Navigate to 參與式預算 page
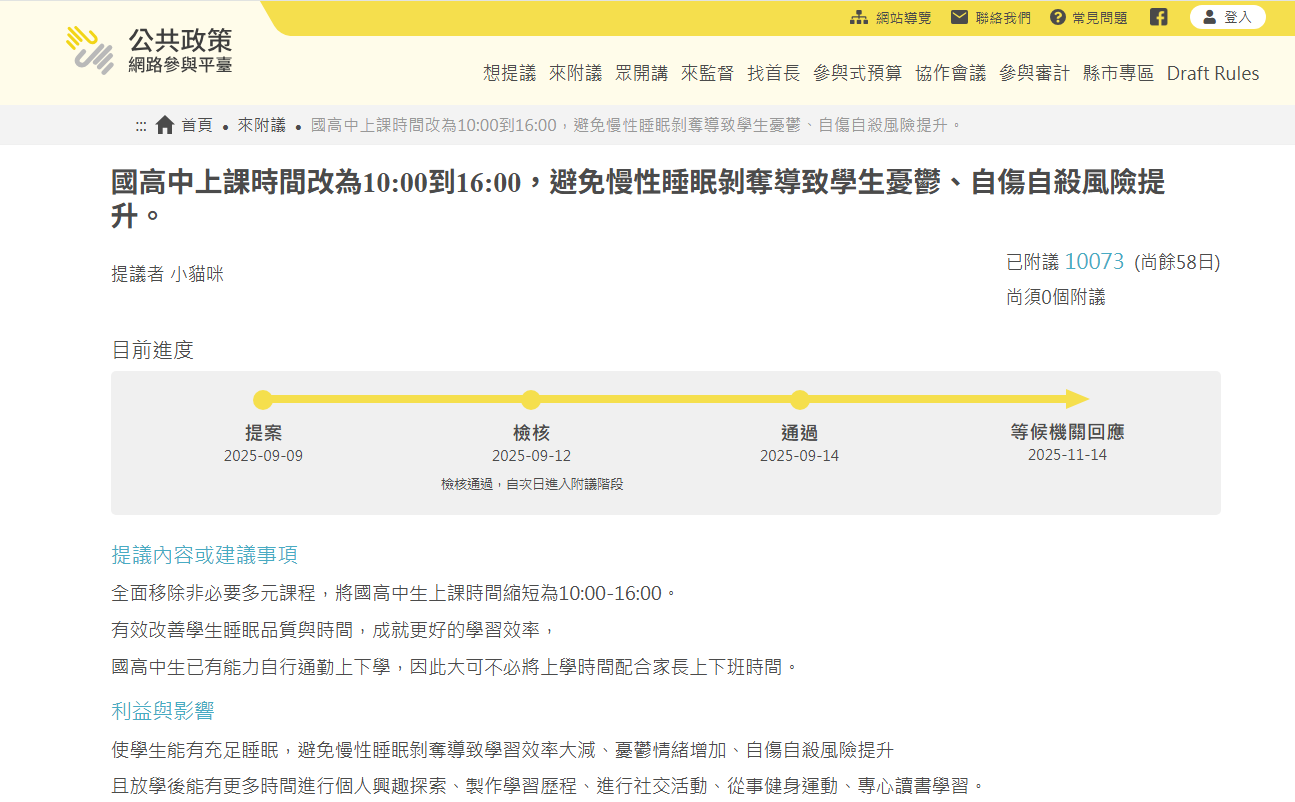The width and height of the screenshot is (1295, 802). tap(857, 73)
